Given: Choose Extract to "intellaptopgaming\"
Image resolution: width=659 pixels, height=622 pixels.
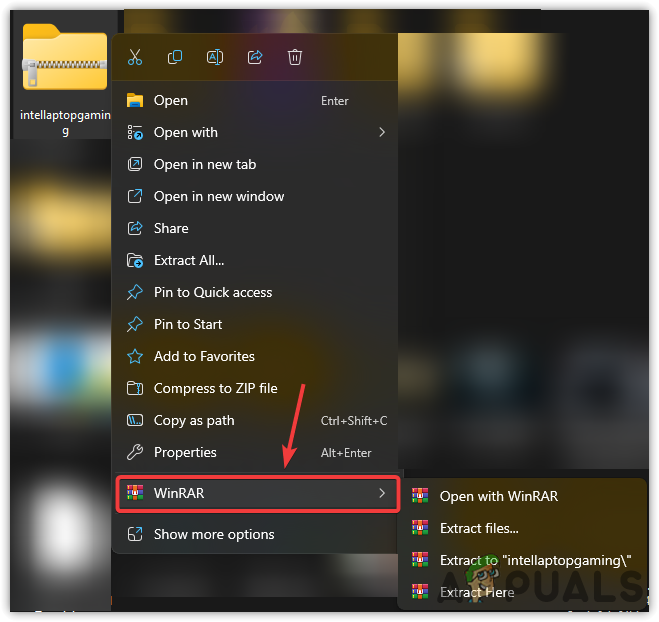Looking at the screenshot, I should pos(521,560).
